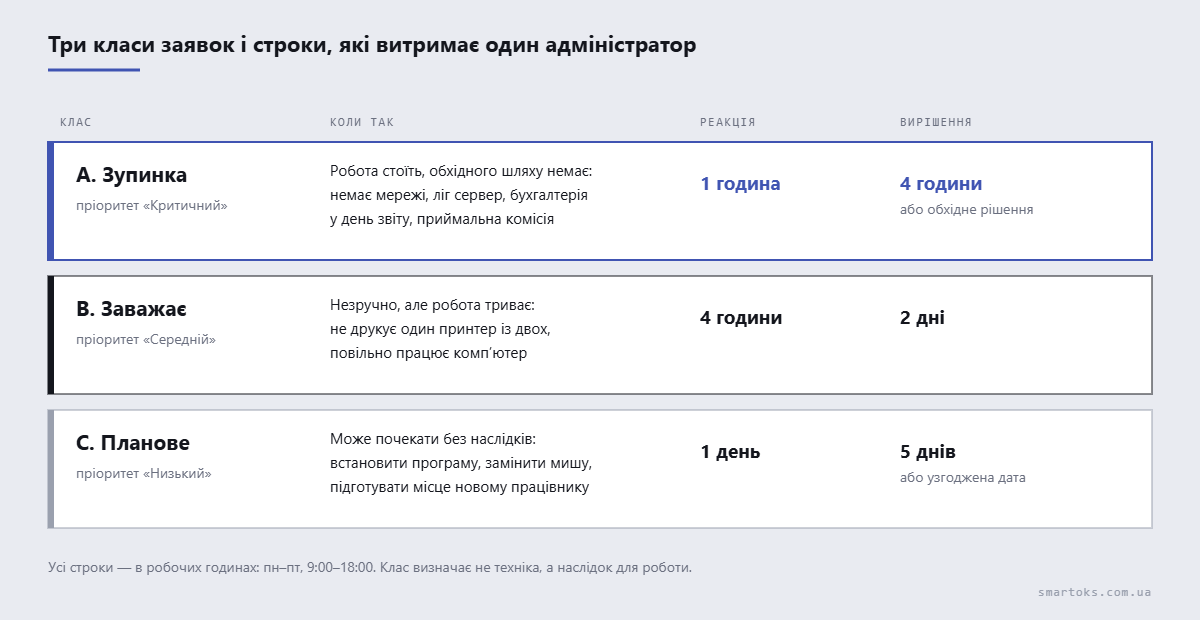Open the smartoks.com.ua link
The height and width of the screenshot is (620, 1200).
pos(1094,592)
